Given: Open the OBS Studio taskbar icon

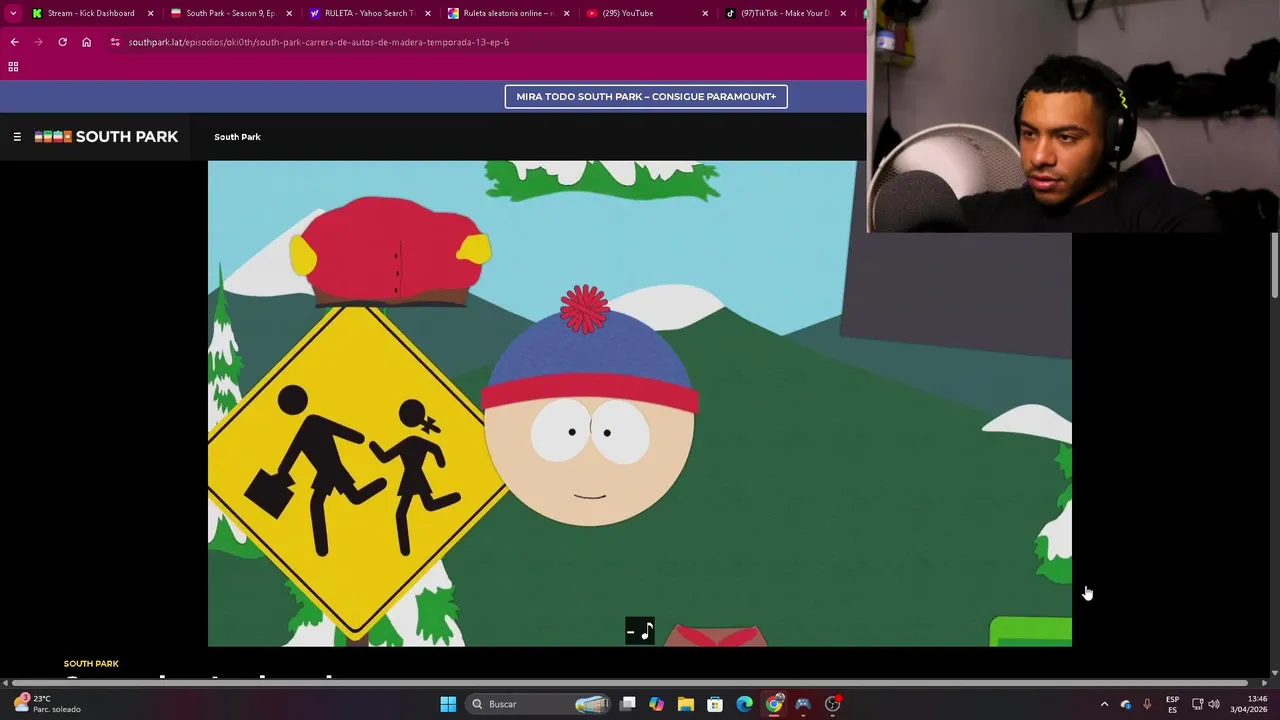Looking at the screenshot, I should (x=832, y=704).
